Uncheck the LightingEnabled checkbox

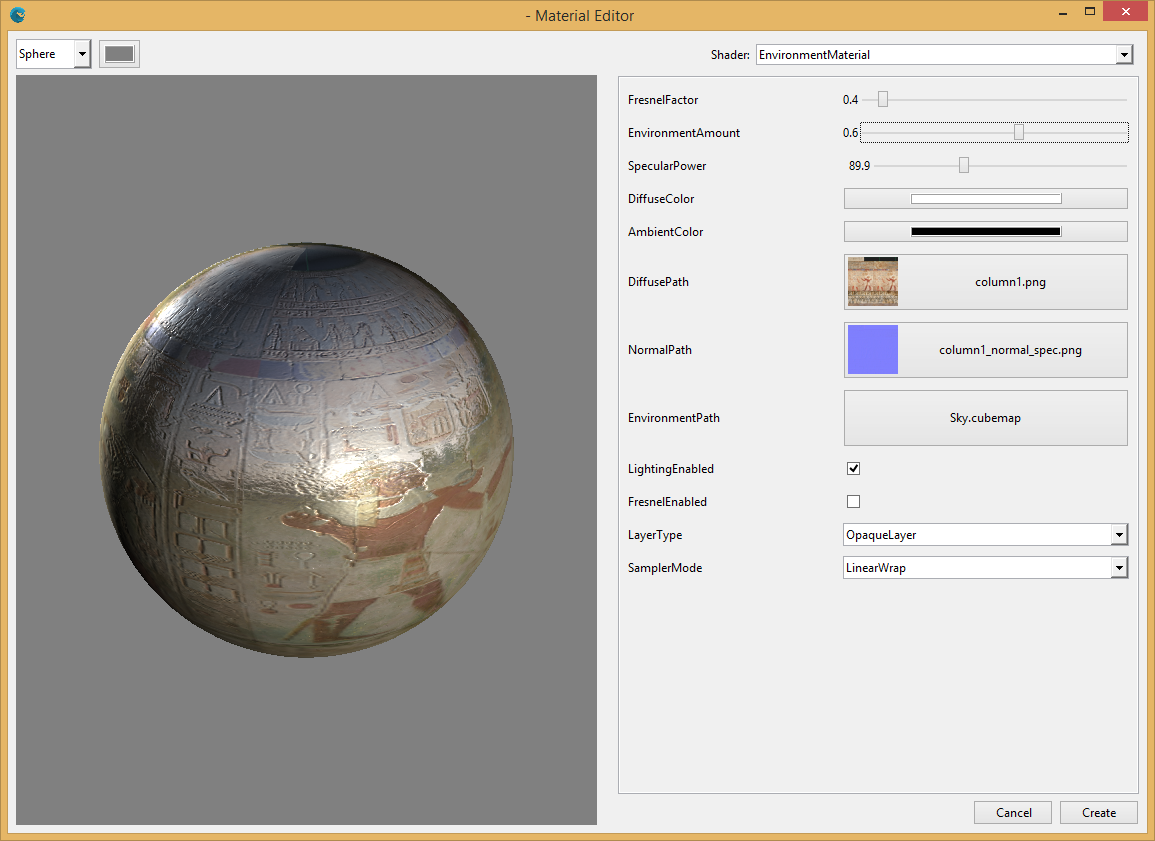(x=854, y=468)
